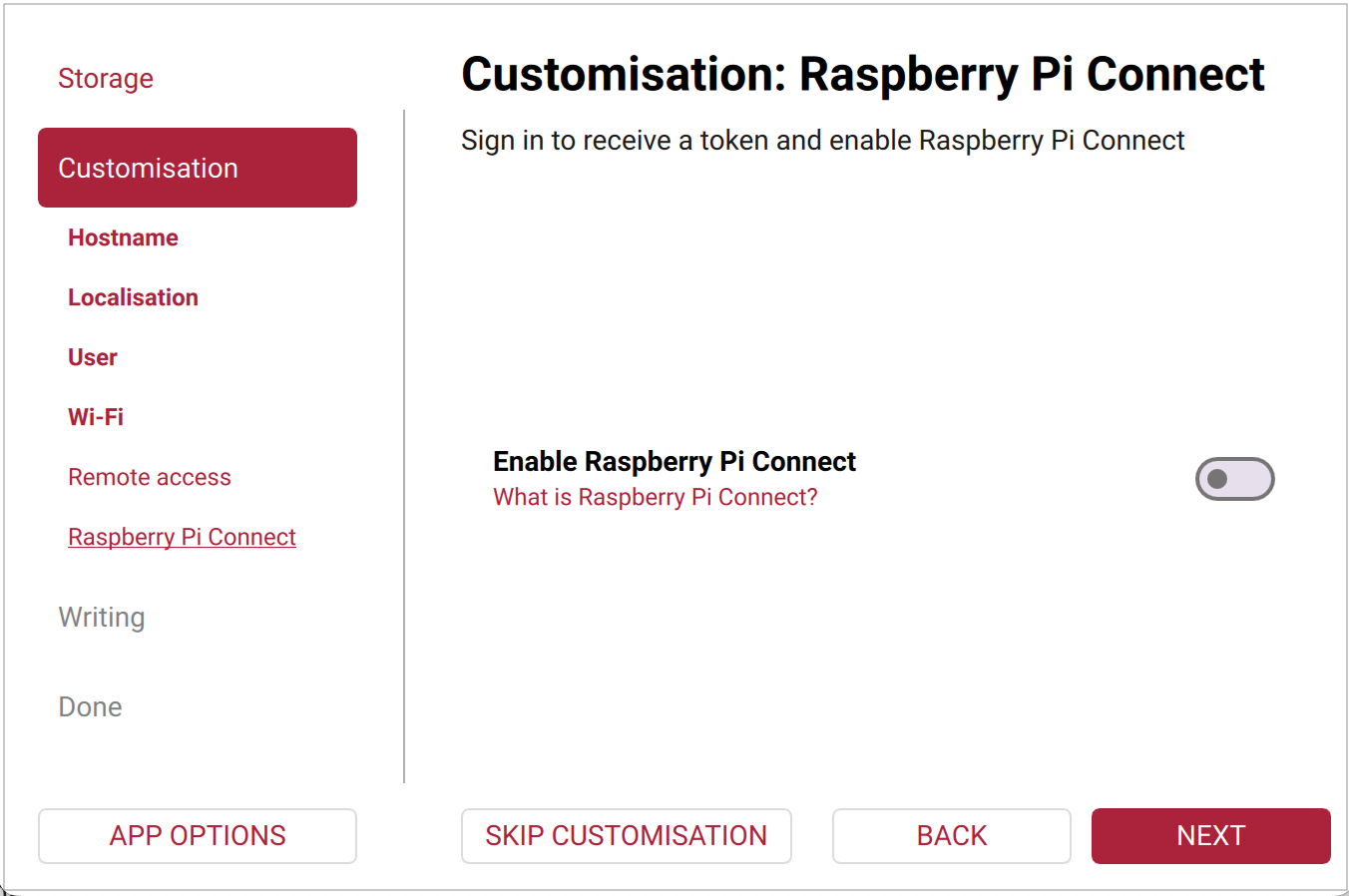This screenshot has width=1349, height=896.
Task: Select the Customisation section
Action: click(x=148, y=168)
